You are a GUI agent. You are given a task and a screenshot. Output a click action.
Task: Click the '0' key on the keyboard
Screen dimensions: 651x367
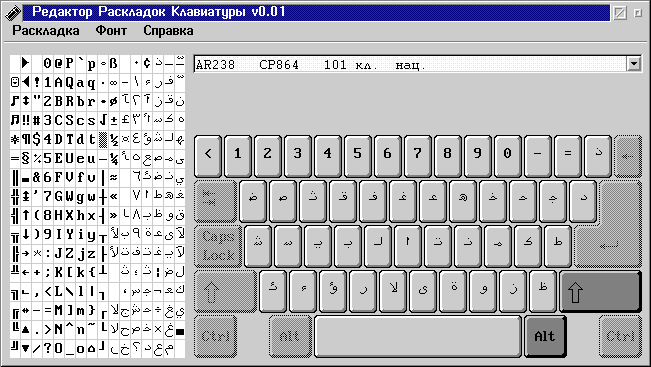click(x=507, y=156)
